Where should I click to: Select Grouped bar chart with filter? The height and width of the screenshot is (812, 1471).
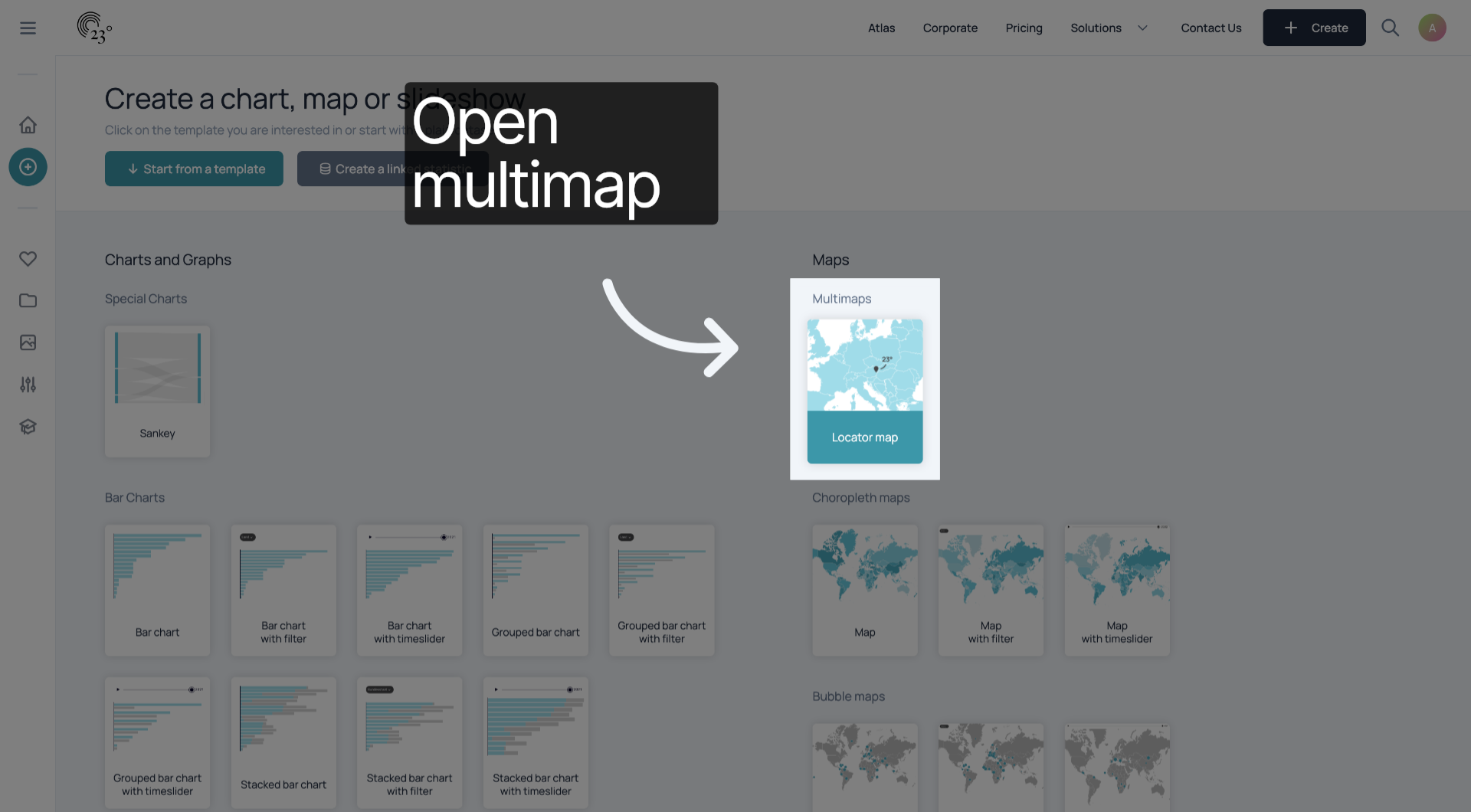point(661,590)
